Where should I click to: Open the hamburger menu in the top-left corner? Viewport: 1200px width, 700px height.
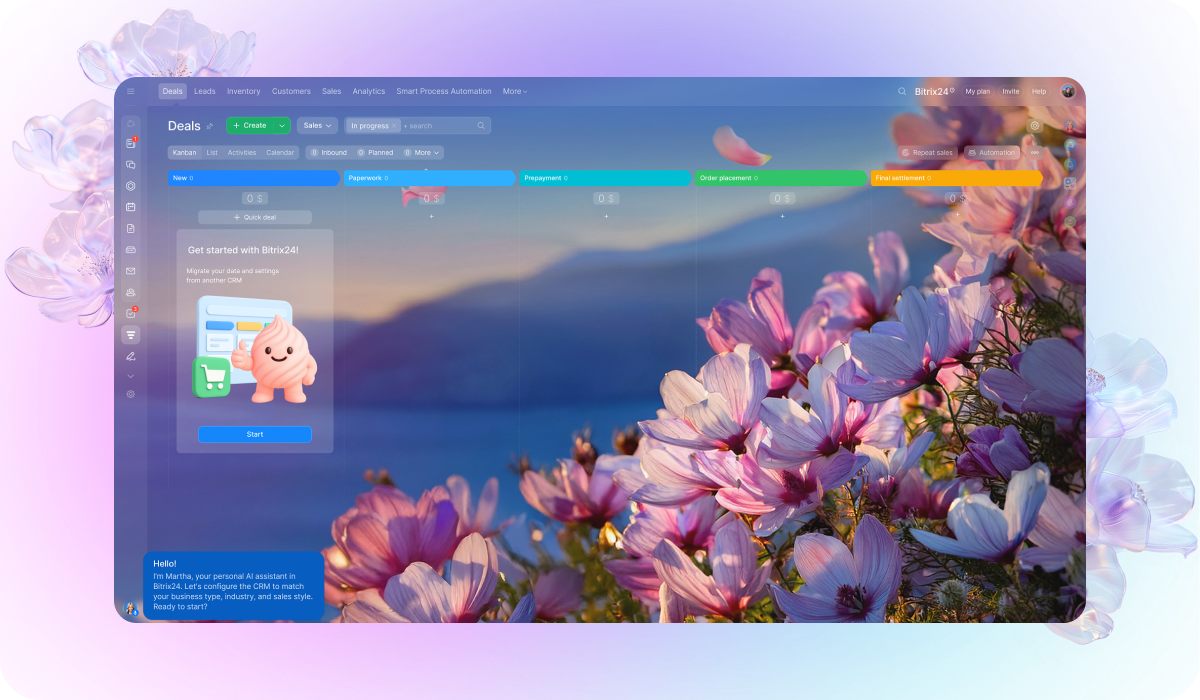coord(130,91)
